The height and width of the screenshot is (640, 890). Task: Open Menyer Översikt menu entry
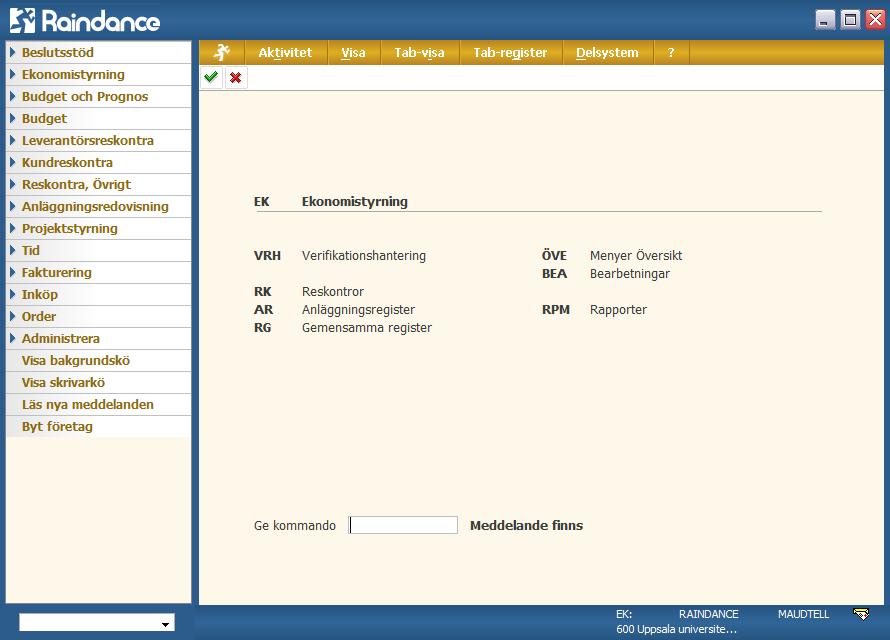tap(636, 255)
